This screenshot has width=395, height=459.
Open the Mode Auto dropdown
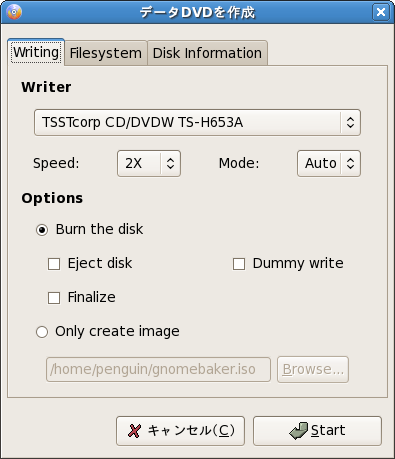[329, 163]
